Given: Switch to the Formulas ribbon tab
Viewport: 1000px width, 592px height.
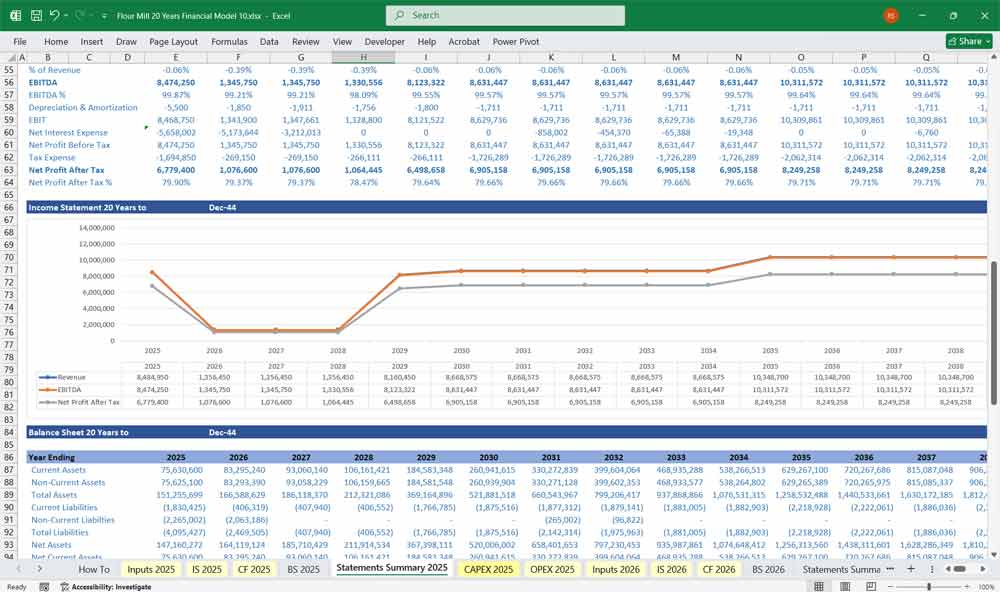Looking at the screenshot, I should [229, 42].
